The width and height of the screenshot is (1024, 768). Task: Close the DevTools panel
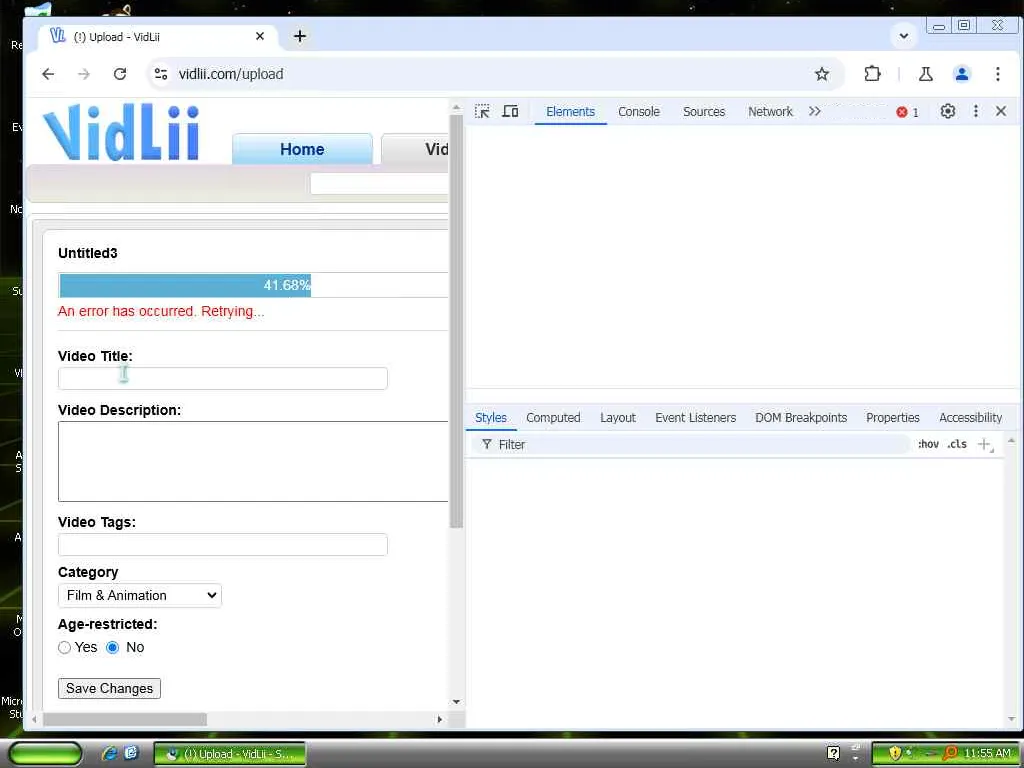click(1000, 112)
